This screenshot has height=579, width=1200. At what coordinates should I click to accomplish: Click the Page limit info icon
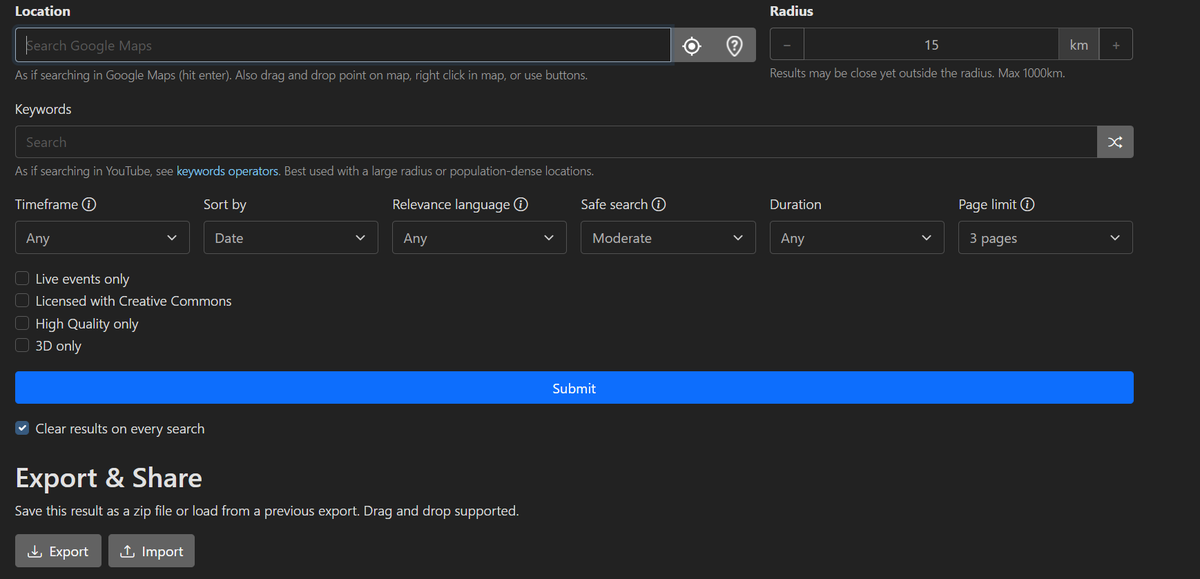coord(1027,204)
